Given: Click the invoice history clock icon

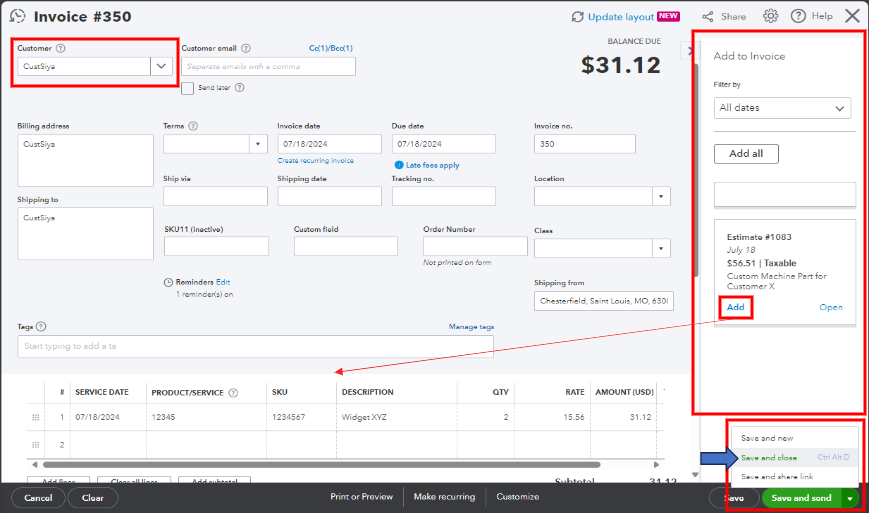Looking at the screenshot, I should coord(18,16).
